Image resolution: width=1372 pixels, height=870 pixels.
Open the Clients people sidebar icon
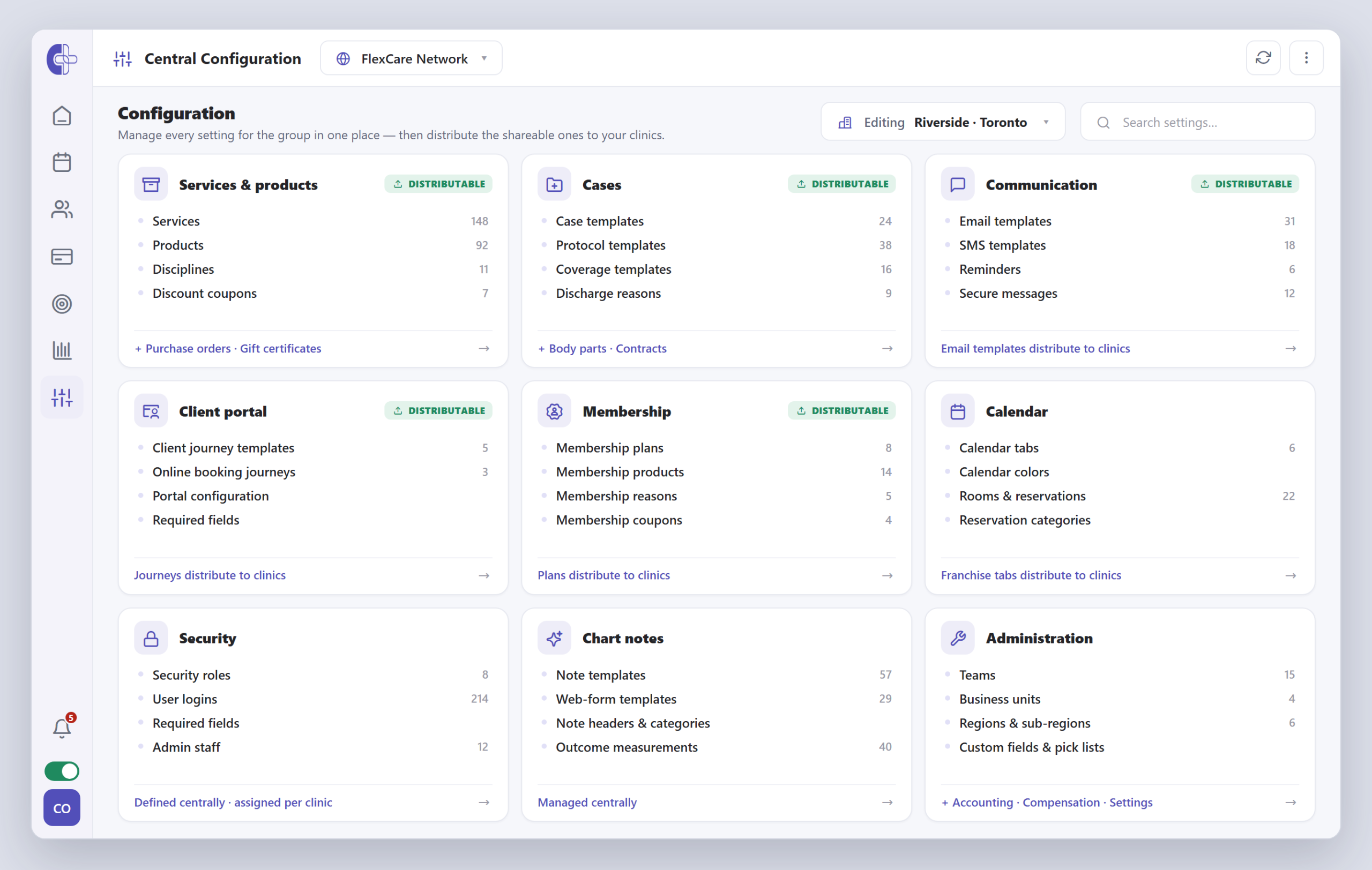(x=62, y=209)
